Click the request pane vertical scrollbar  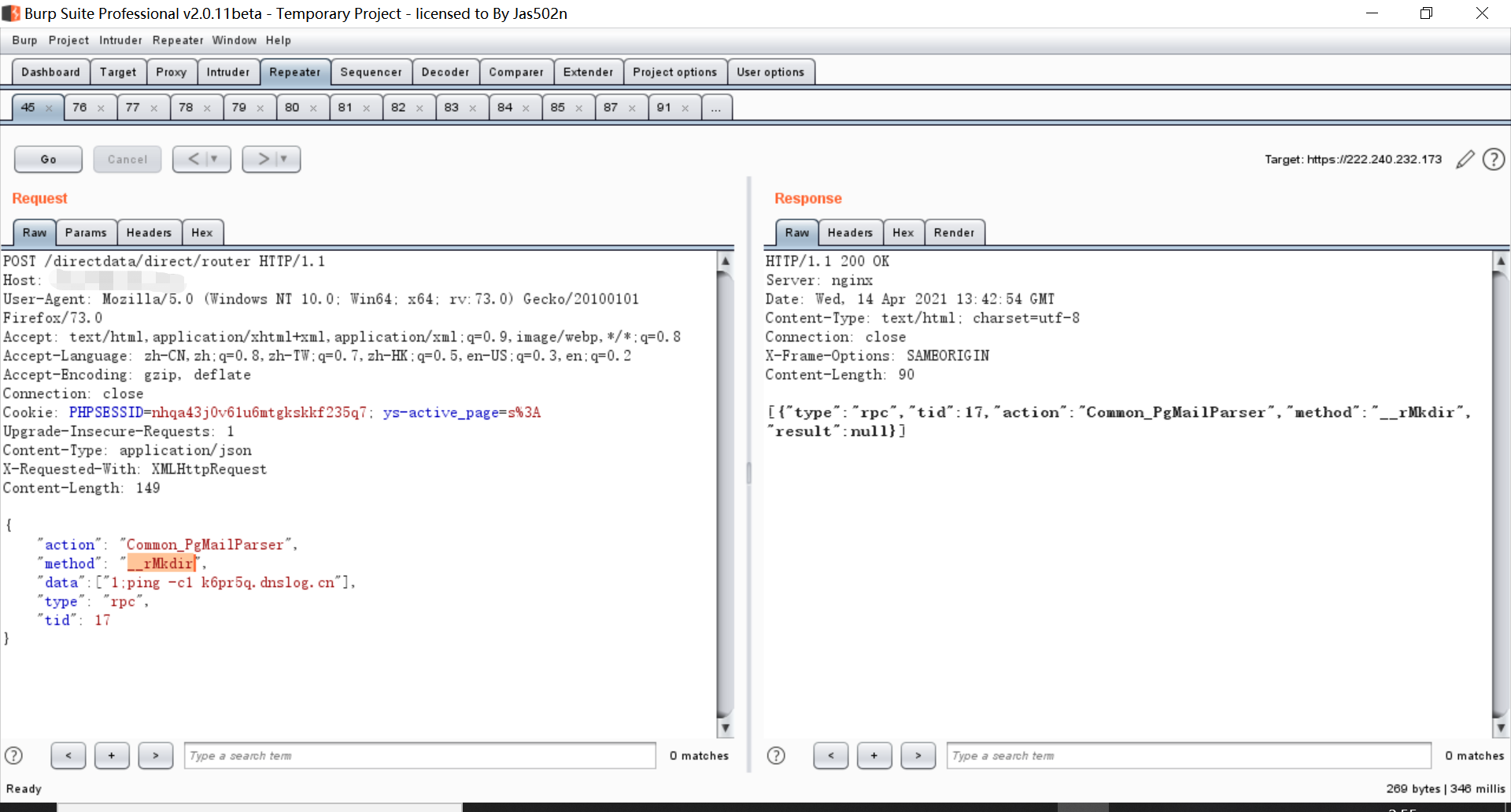coord(726,494)
